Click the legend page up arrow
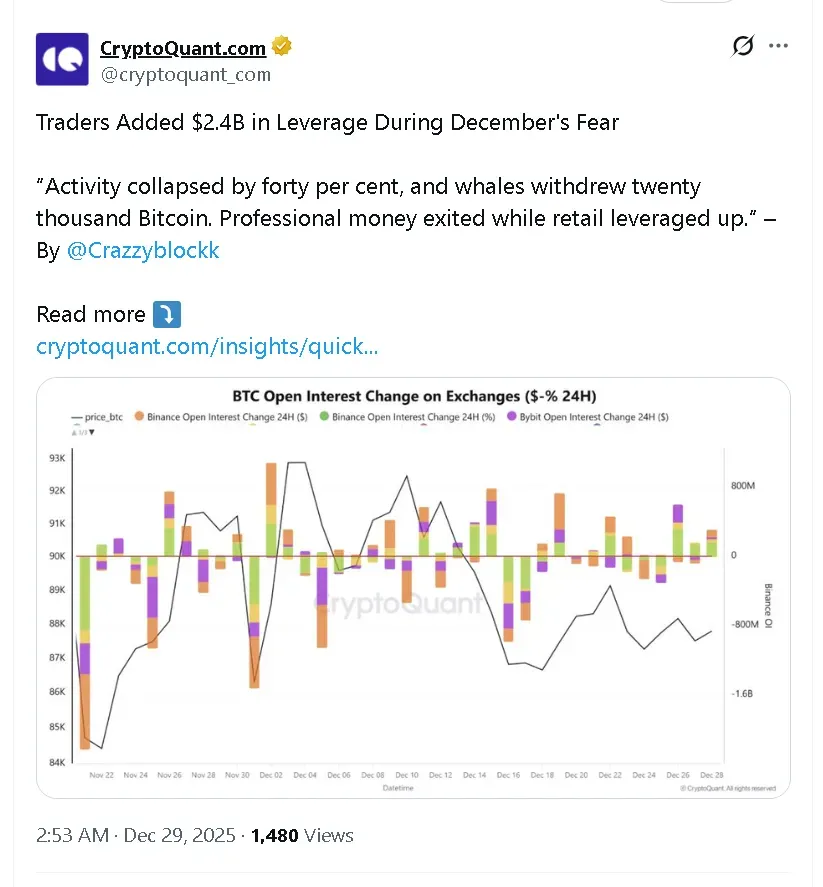The image size is (823, 887). tap(73, 432)
